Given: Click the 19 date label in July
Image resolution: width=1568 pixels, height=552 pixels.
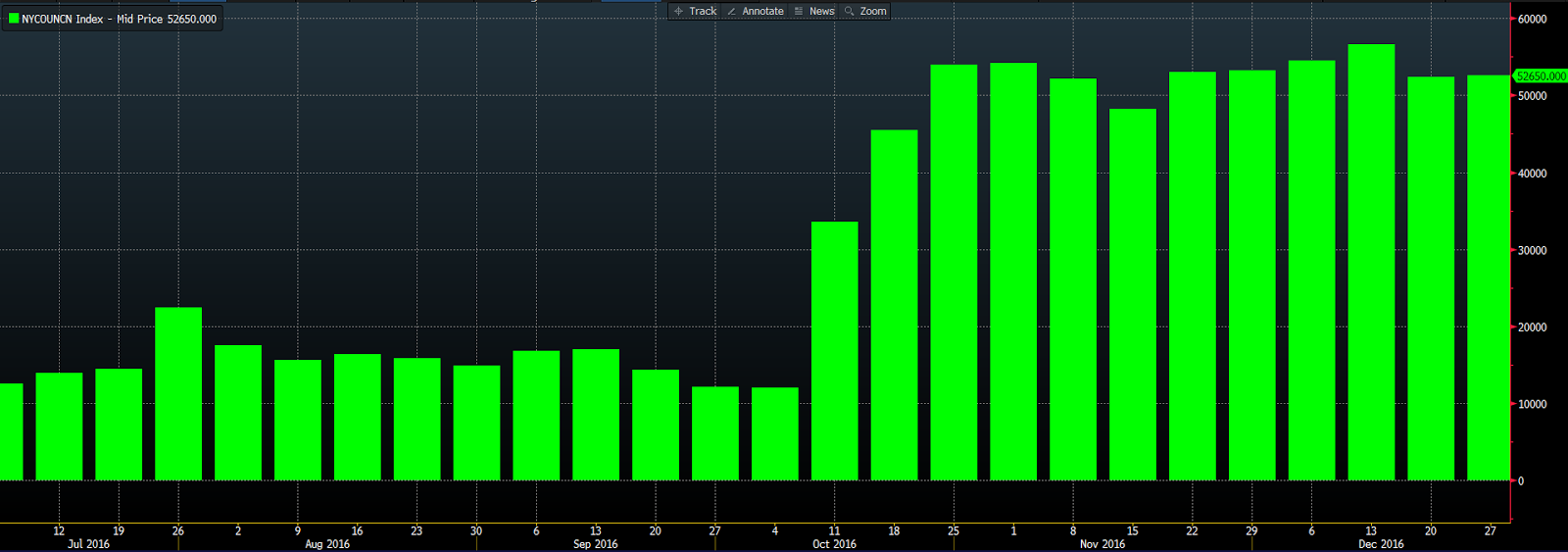Looking at the screenshot, I should pos(119,530).
